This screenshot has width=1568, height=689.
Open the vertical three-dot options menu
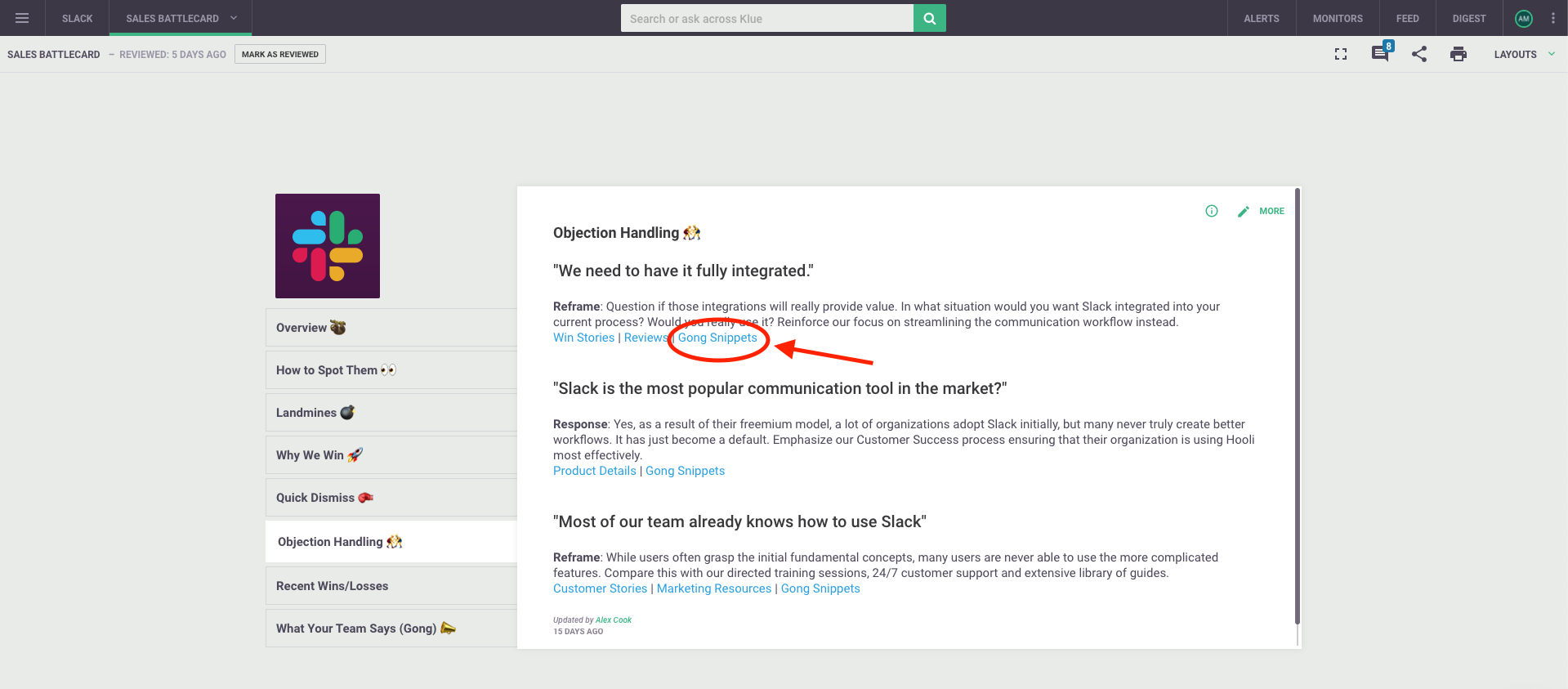[1553, 18]
